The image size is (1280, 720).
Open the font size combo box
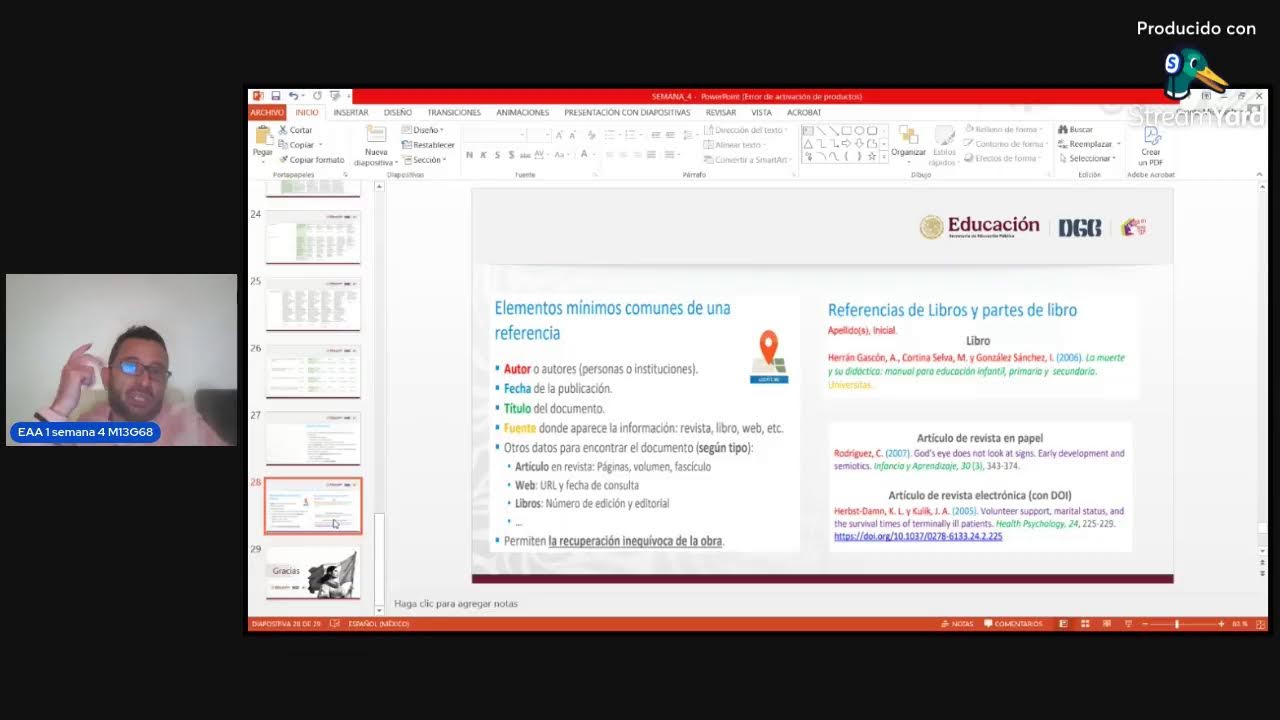tap(538, 134)
